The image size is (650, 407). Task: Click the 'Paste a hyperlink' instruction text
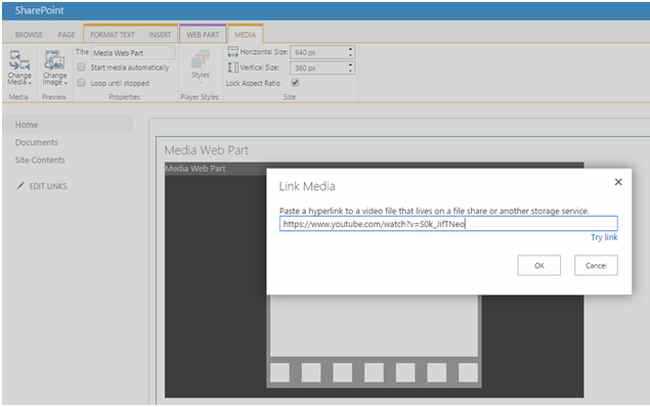click(434, 211)
